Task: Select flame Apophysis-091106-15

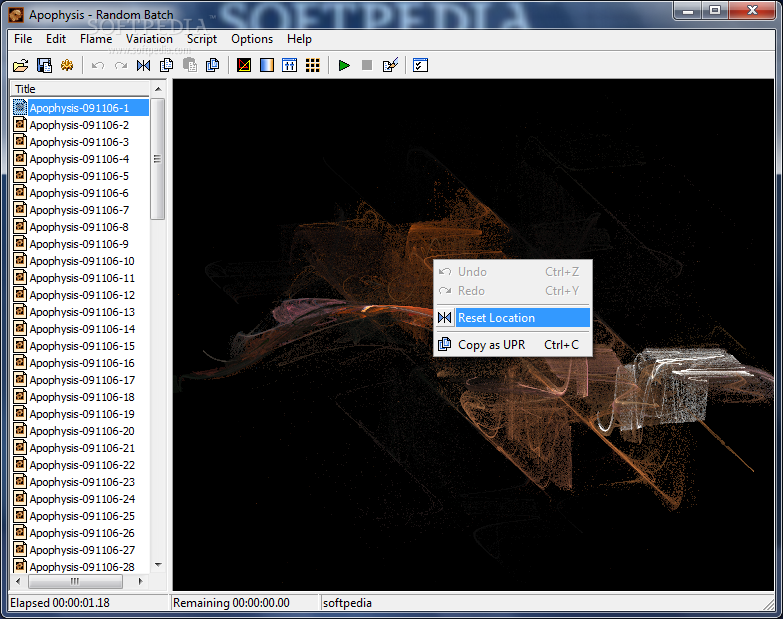Action: point(82,345)
